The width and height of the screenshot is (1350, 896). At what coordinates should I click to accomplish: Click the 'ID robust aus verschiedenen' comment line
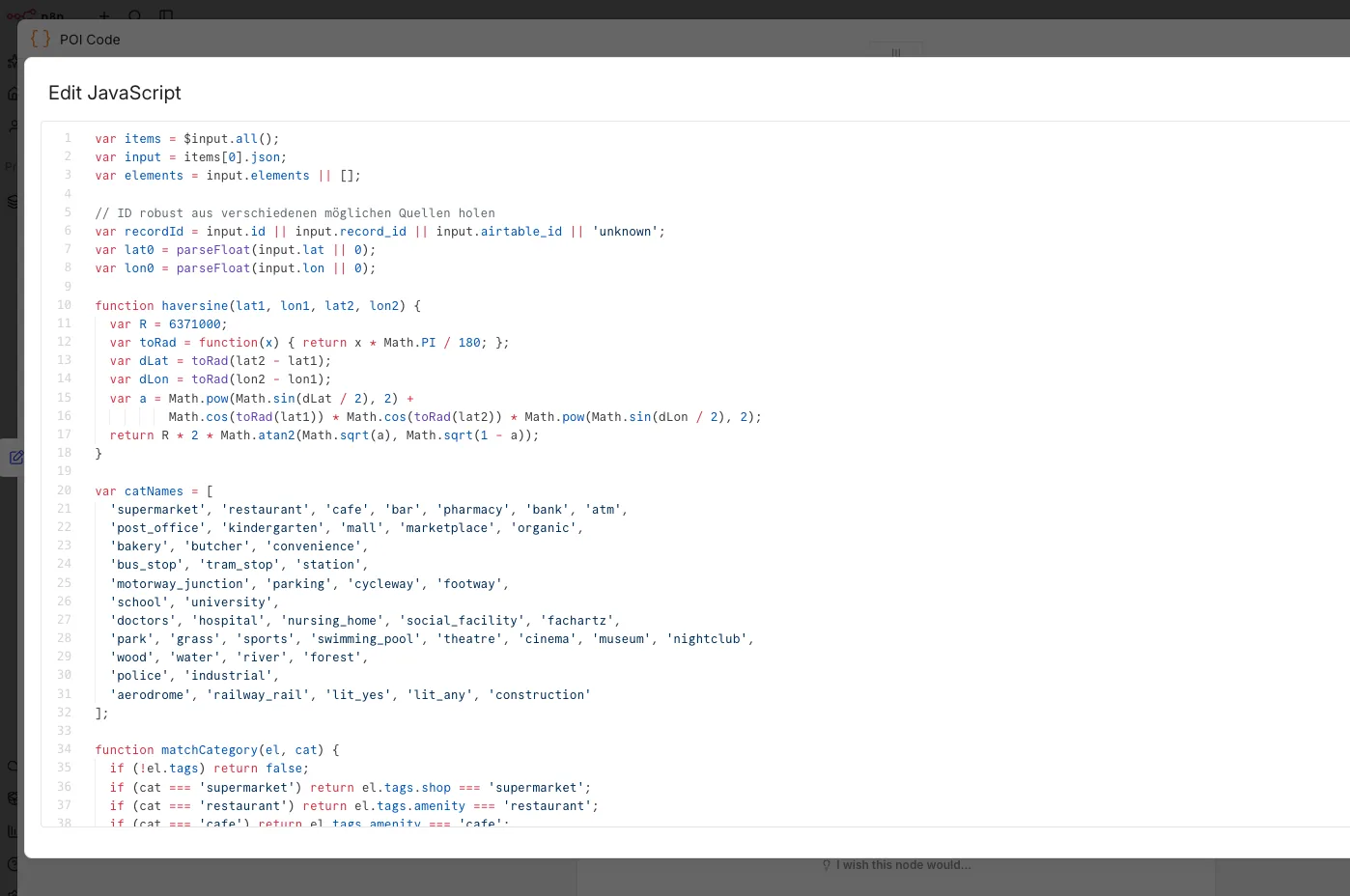coord(295,213)
